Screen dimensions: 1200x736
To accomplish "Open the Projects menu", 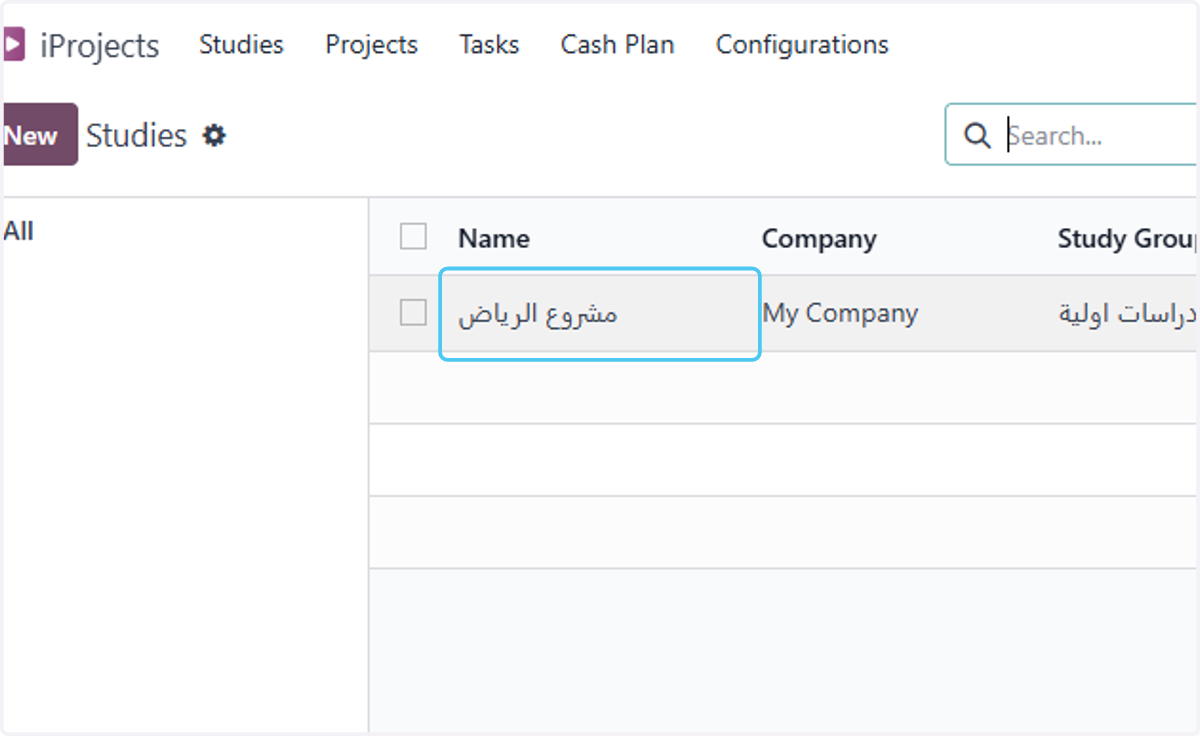I will coord(371,45).
